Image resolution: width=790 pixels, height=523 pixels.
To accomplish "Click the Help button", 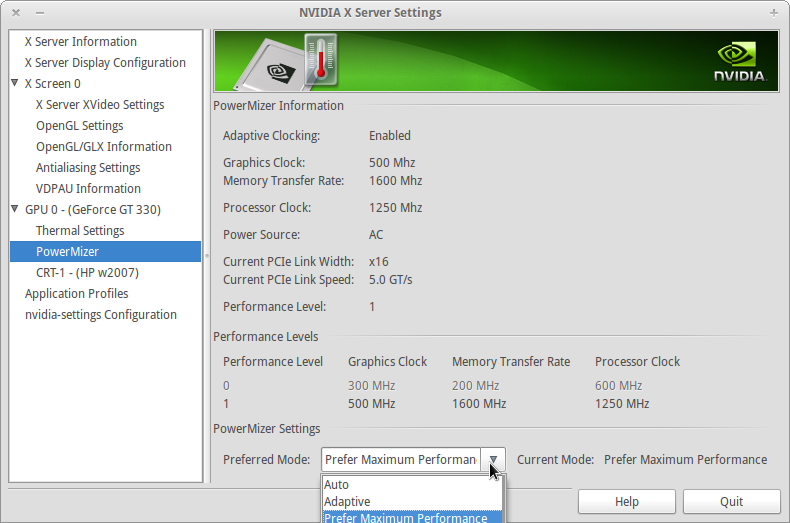I will point(627,502).
